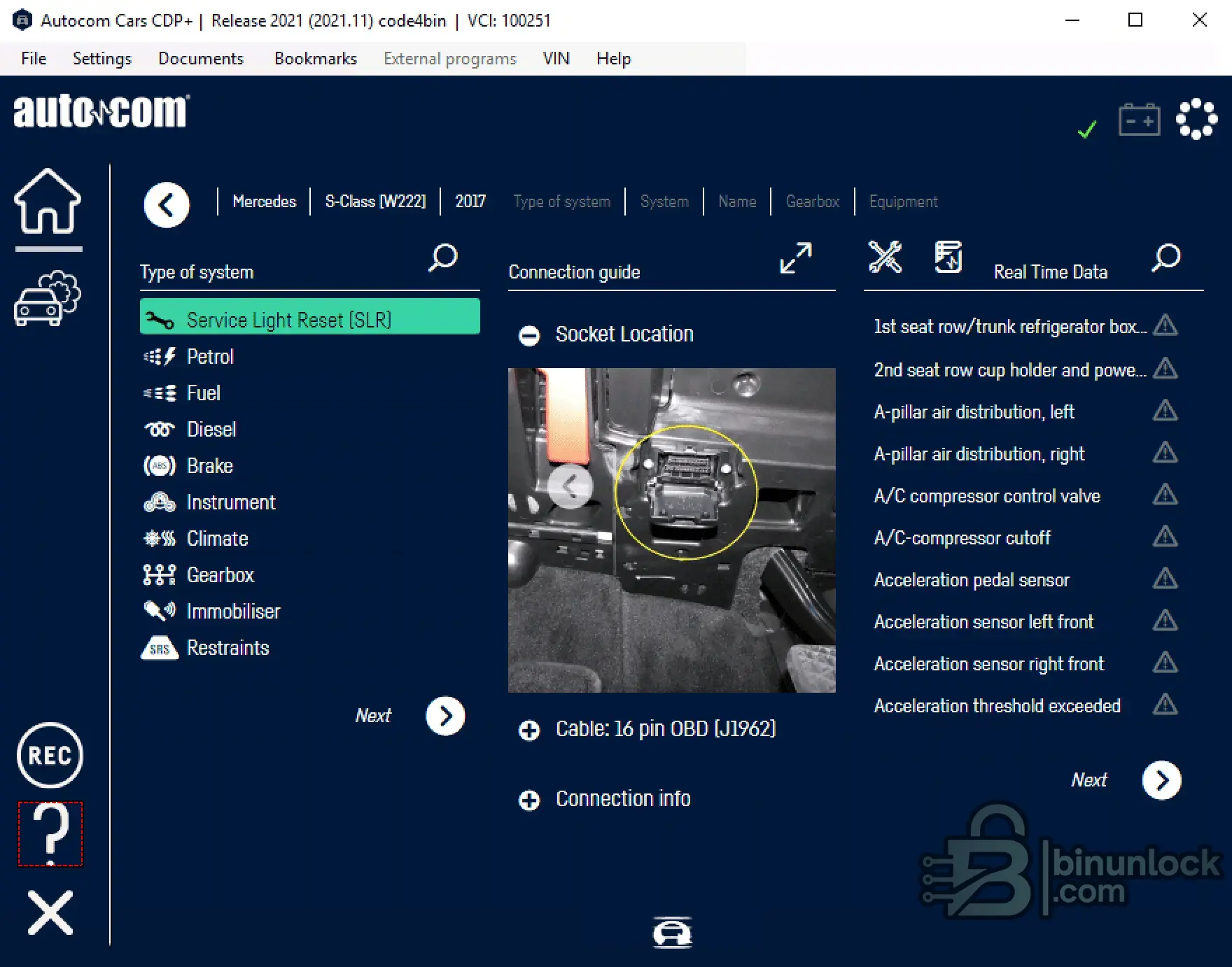Click the car icon at bottom center
1232x967 pixels.
point(673,932)
